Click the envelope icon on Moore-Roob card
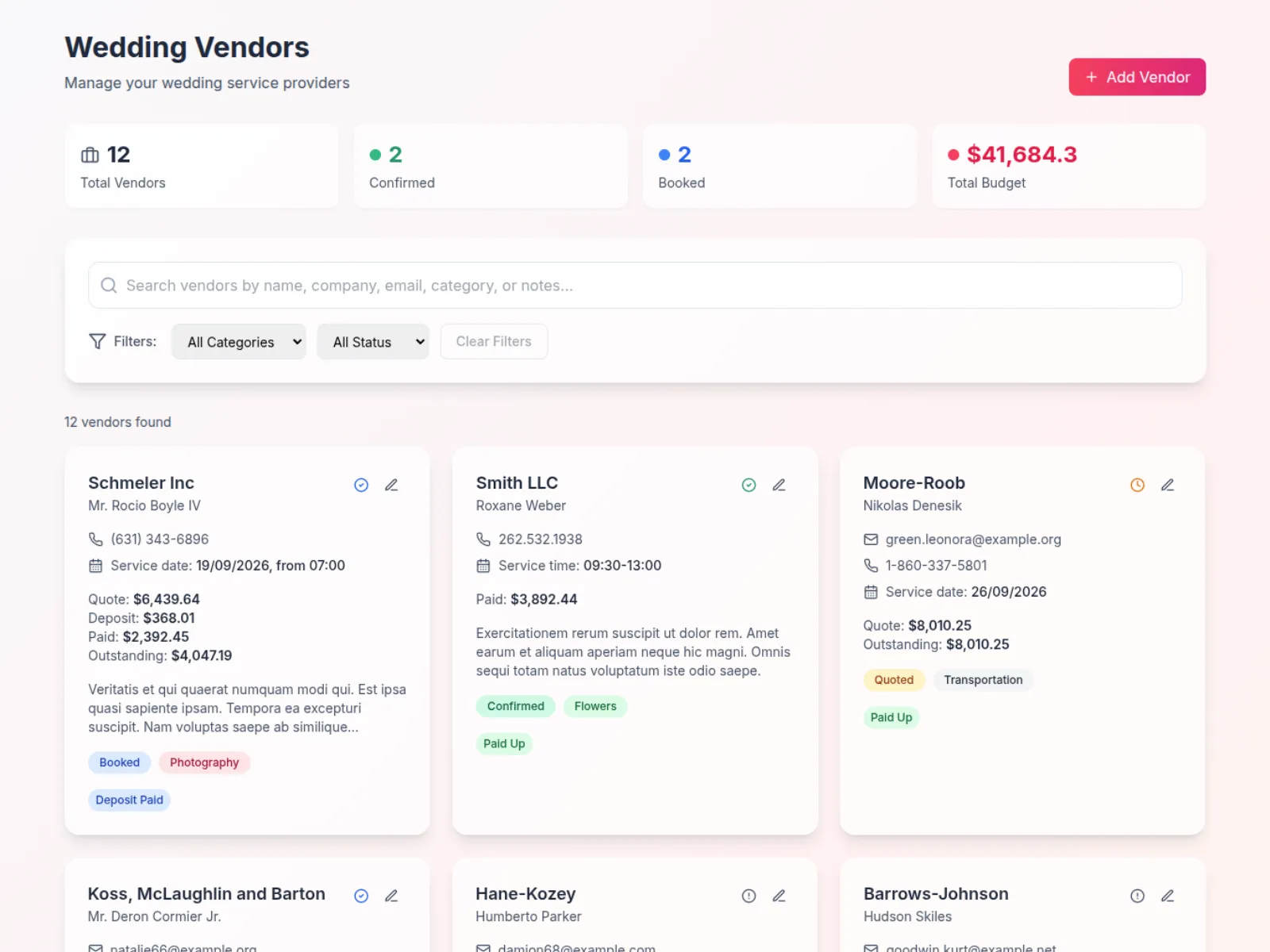This screenshot has height=952, width=1270. (871, 539)
